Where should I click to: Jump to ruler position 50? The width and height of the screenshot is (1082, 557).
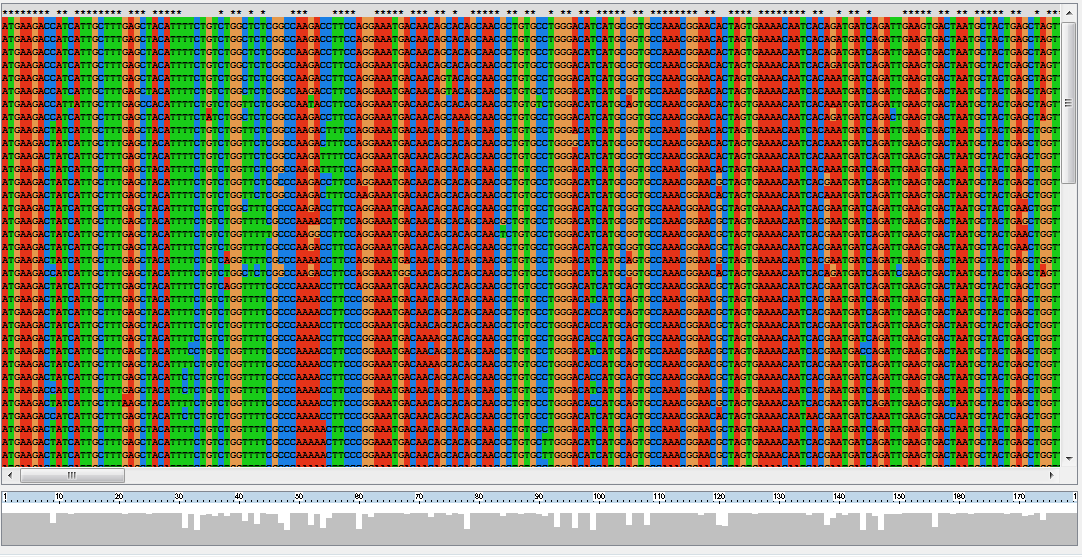tap(299, 497)
